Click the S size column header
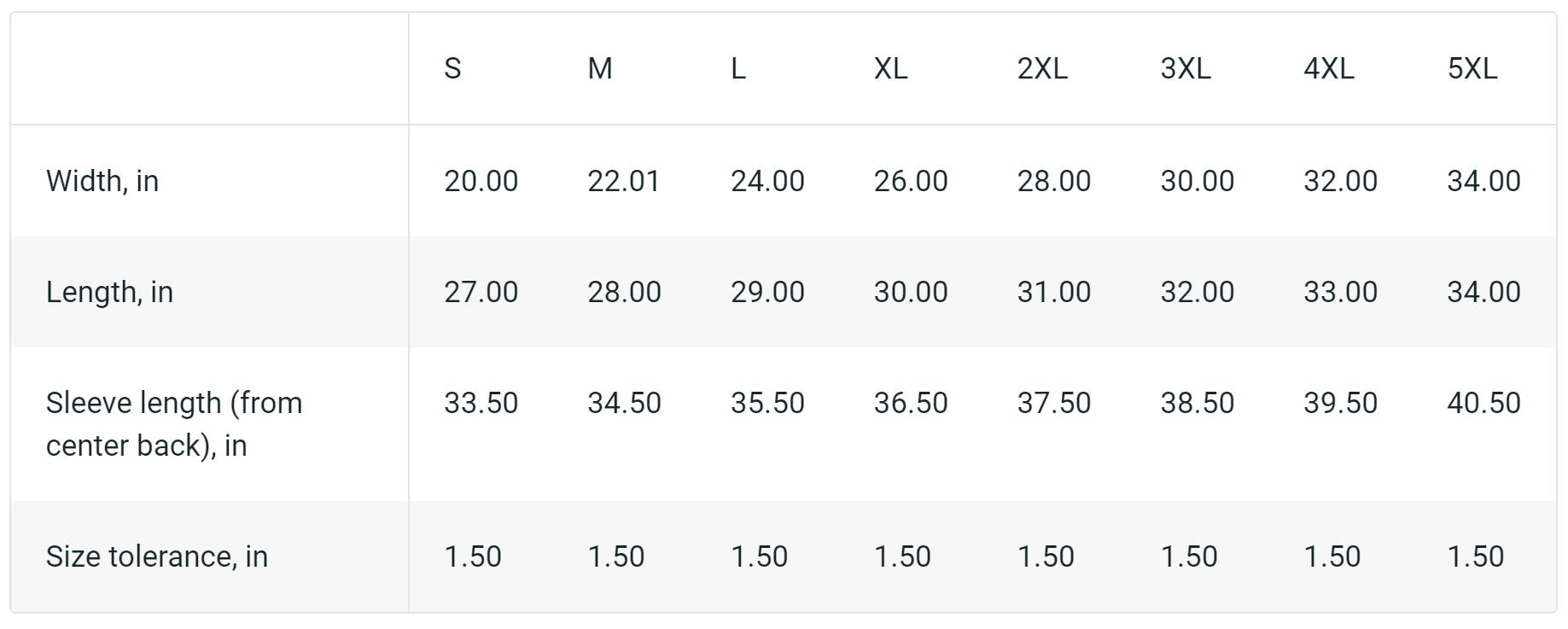1568x629 pixels. pos(452,68)
